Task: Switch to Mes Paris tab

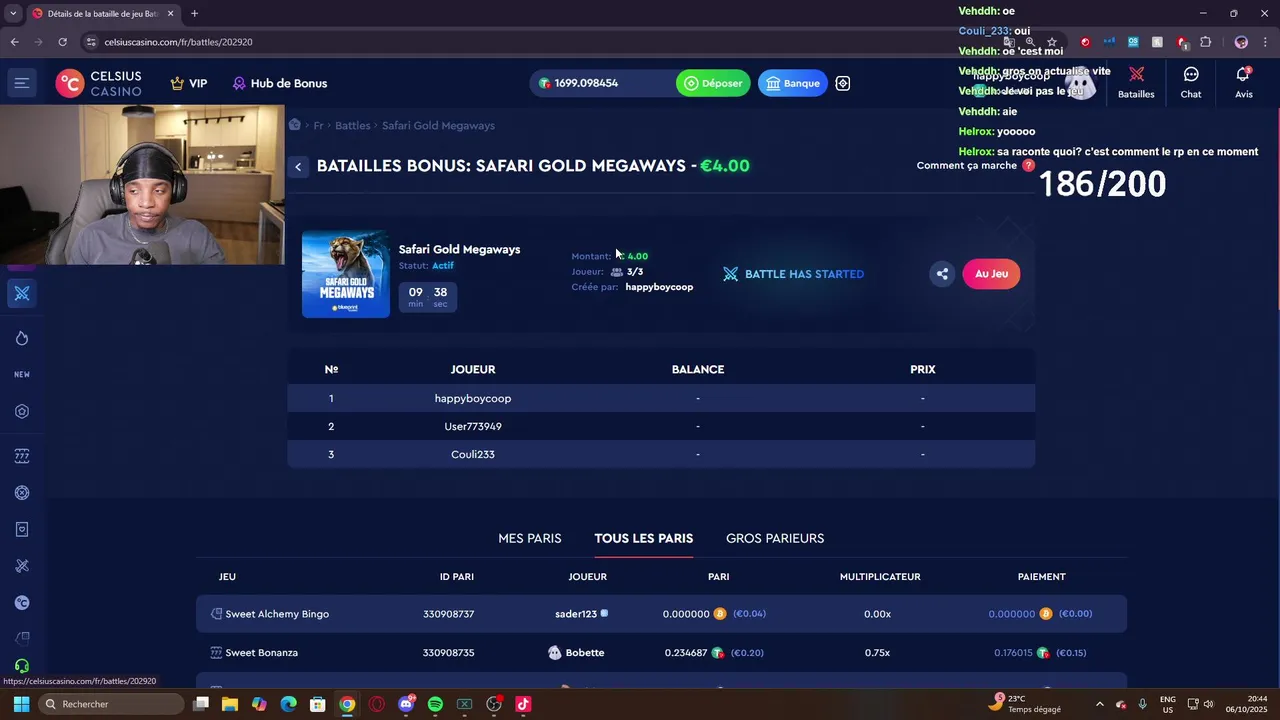Action: pyautogui.click(x=530, y=538)
